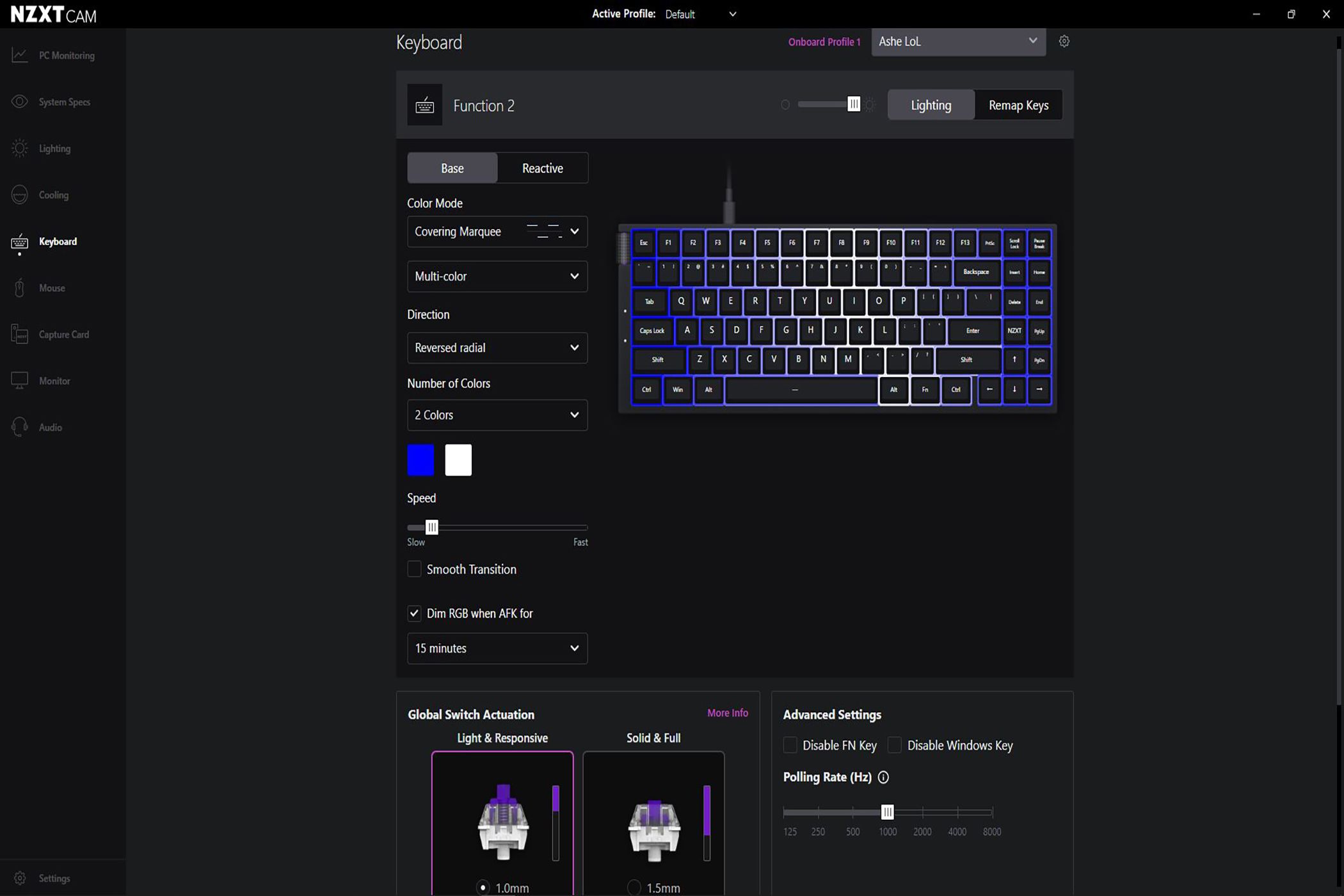
Task: Open Audio headset icon in sidebar
Action: (19, 427)
